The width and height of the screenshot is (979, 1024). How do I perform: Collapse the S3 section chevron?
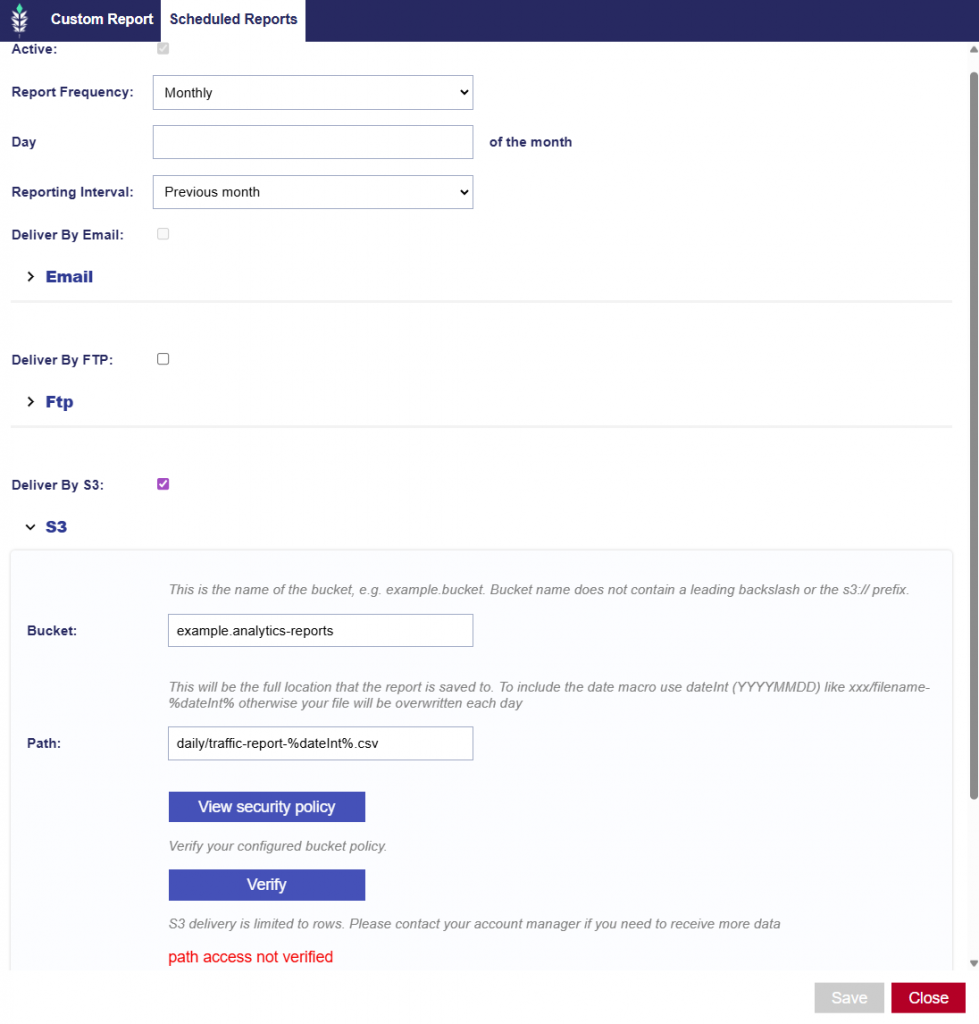point(31,527)
